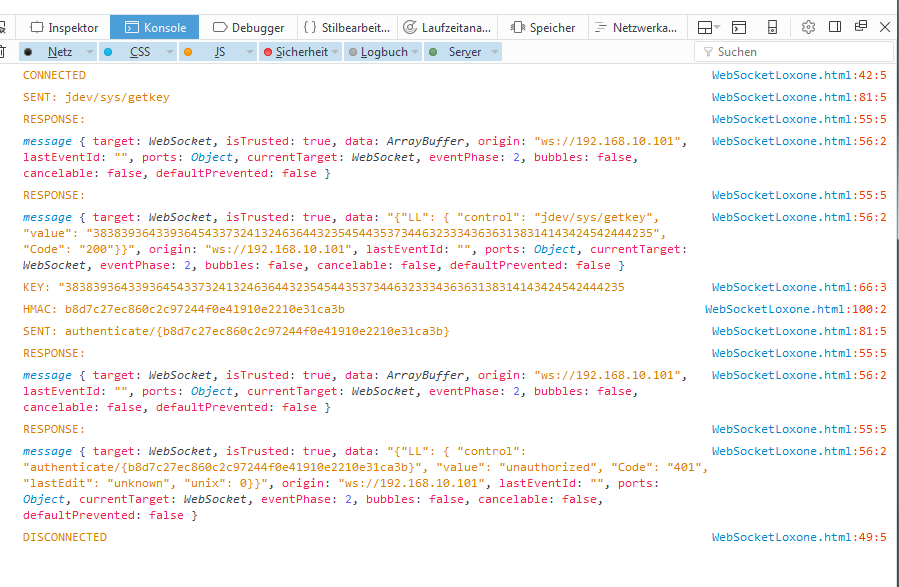The width and height of the screenshot is (899, 587).
Task: Open developer tools settings gear
Action: coord(808,27)
